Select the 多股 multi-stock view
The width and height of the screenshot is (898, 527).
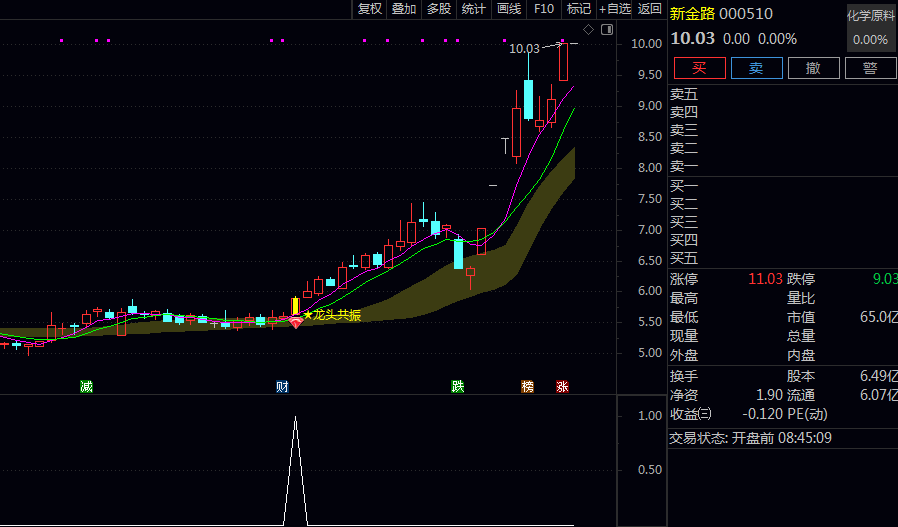[x=439, y=9]
